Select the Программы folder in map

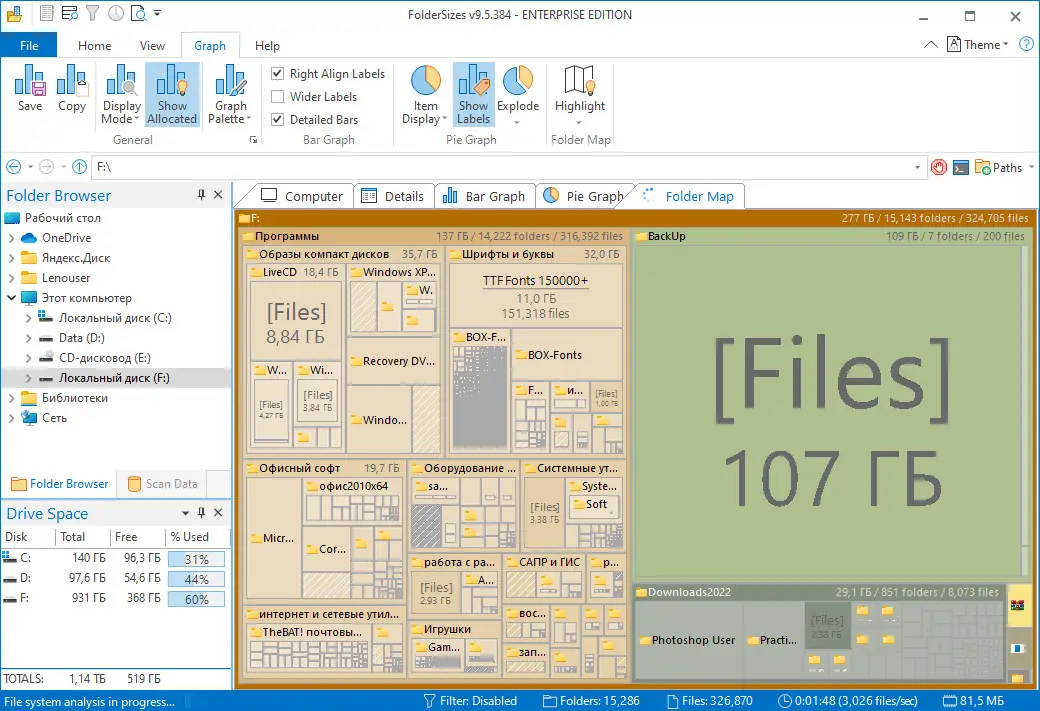coord(287,236)
